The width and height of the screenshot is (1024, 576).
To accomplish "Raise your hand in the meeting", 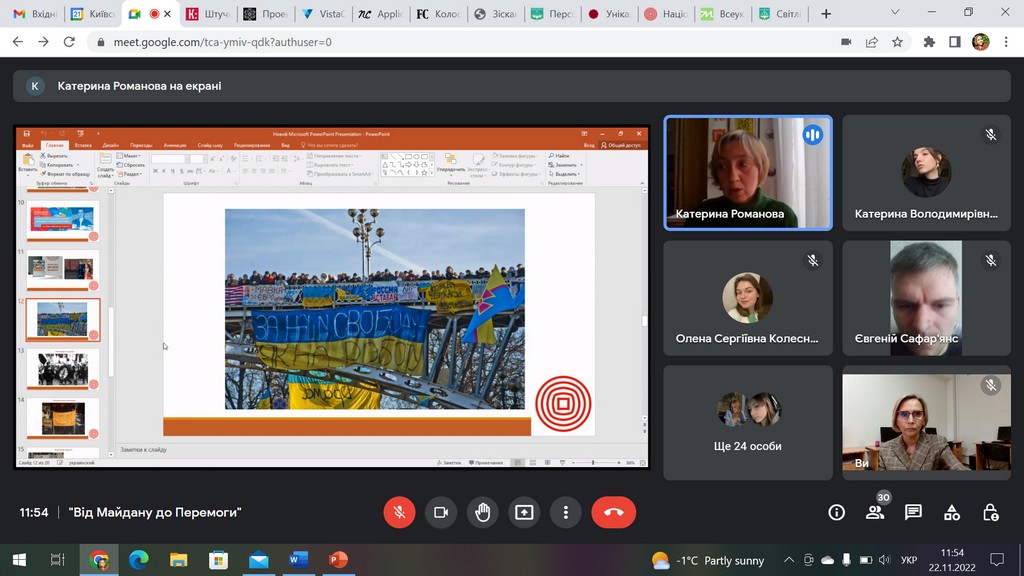I will [x=482, y=512].
